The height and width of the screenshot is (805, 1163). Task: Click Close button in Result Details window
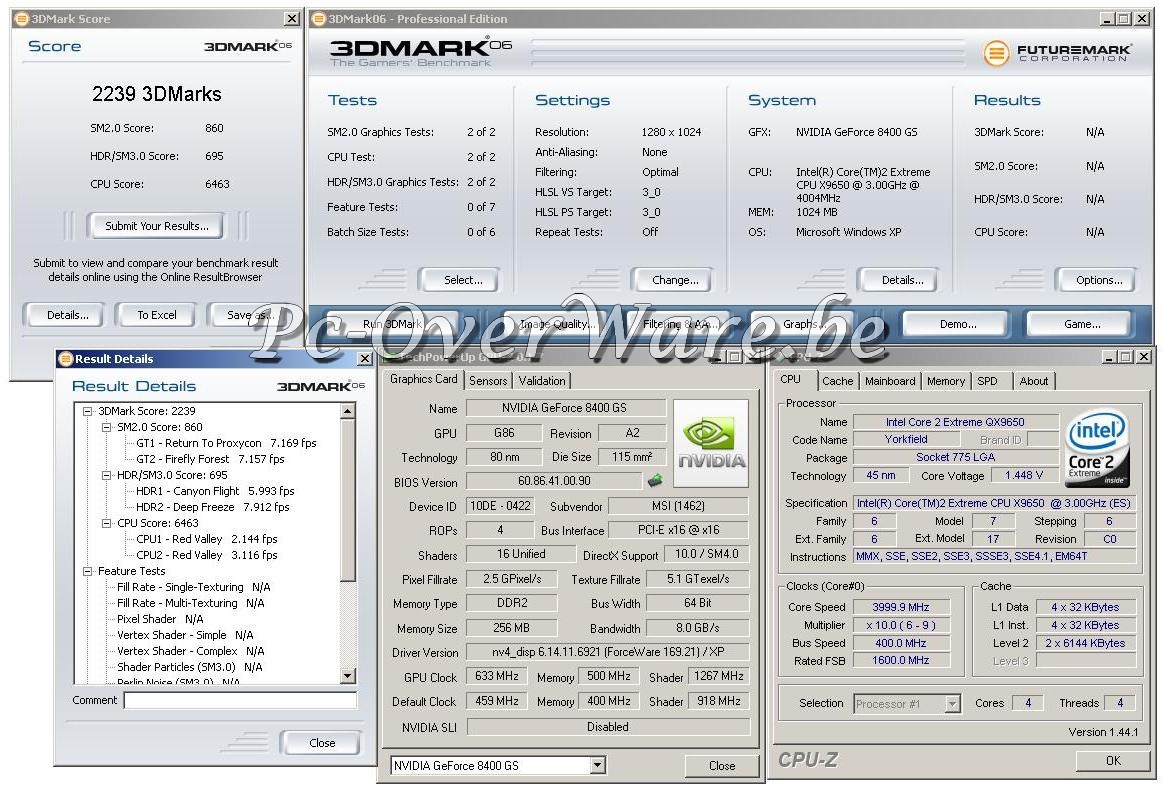click(322, 743)
